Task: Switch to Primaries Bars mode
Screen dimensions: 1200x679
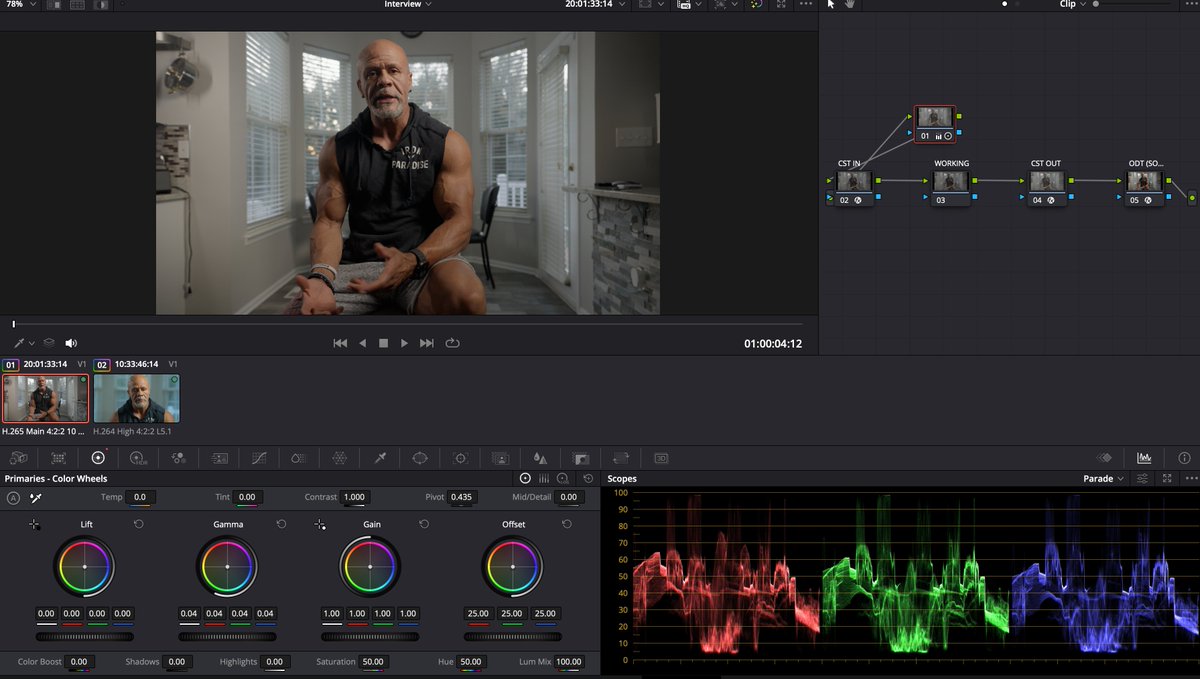Action: click(544, 478)
